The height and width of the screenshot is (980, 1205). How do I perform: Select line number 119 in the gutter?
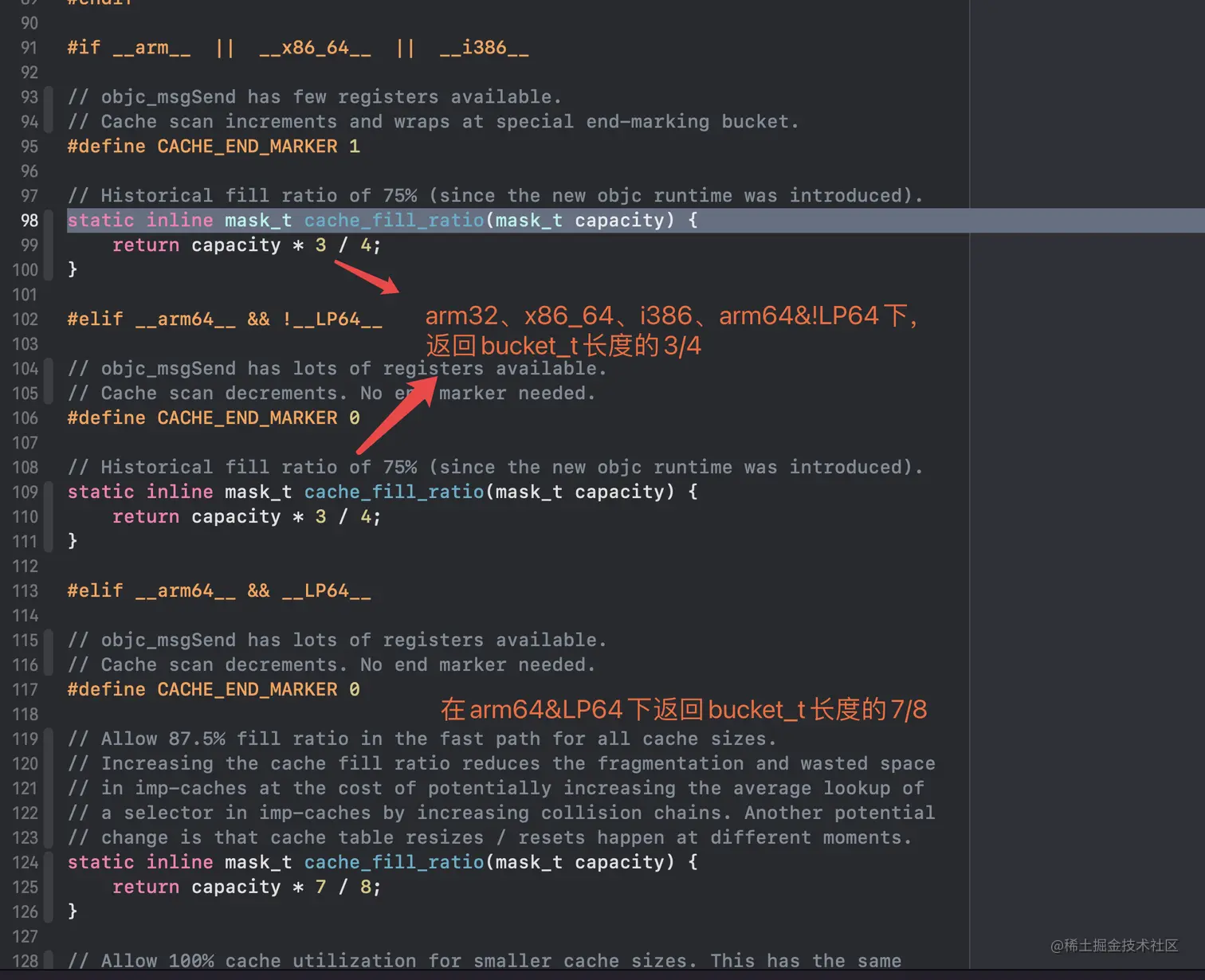26,739
